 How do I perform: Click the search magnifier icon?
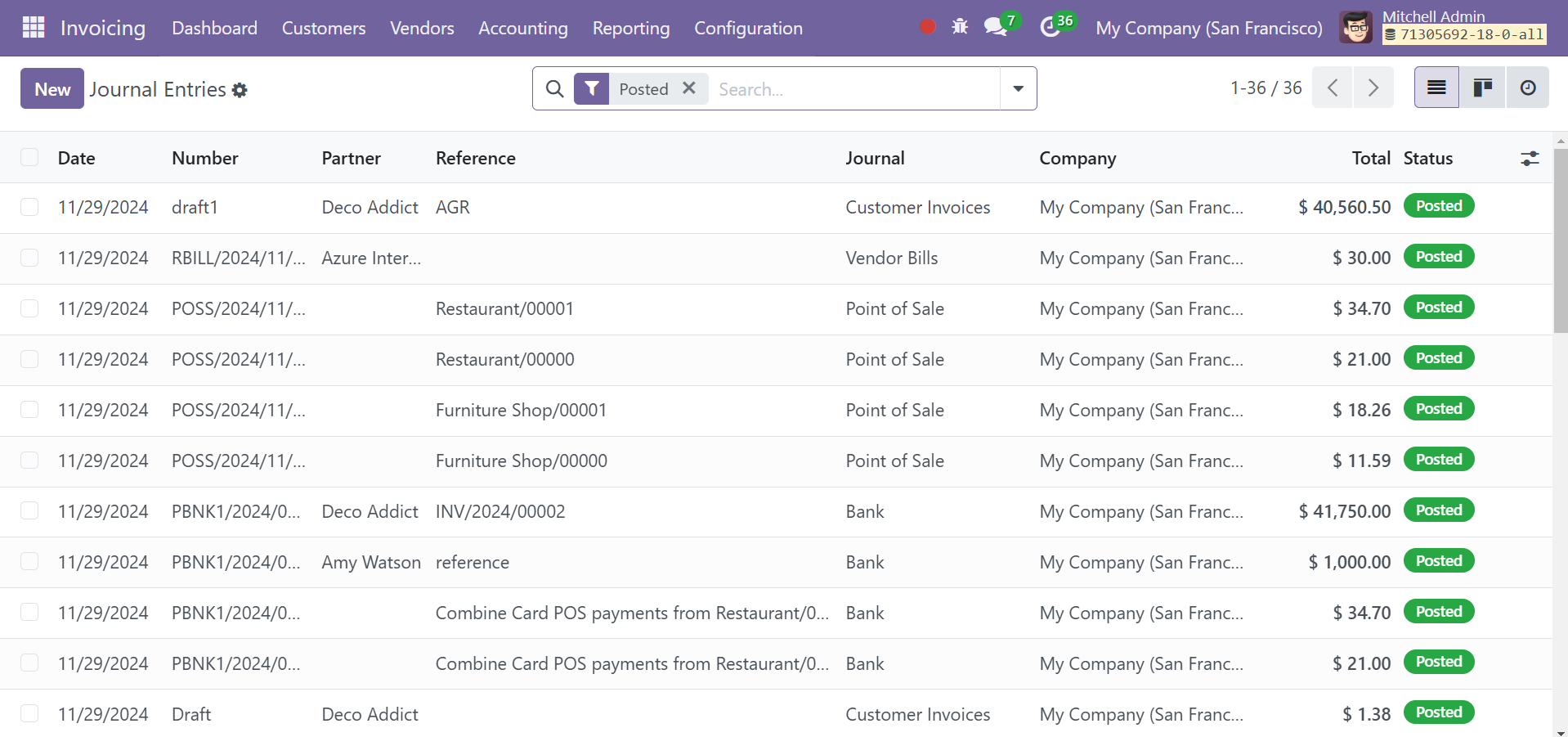point(554,88)
